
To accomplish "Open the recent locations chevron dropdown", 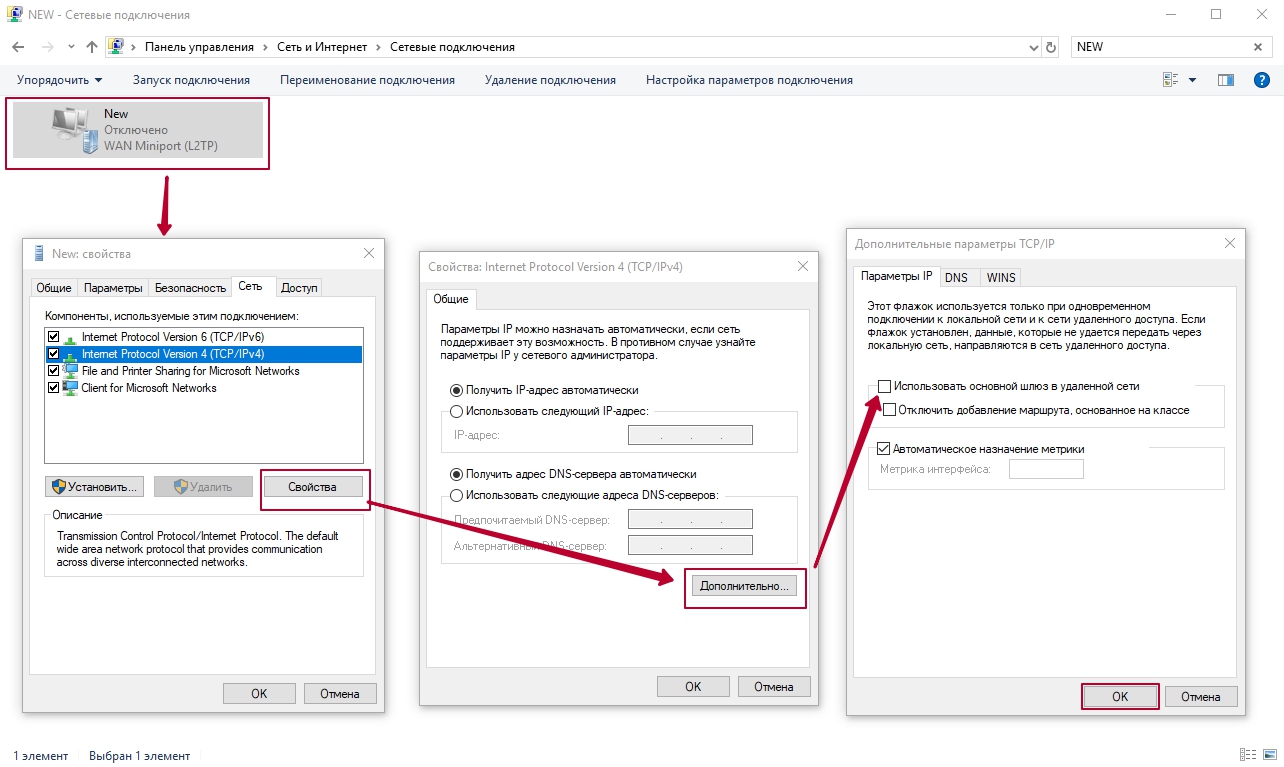I will point(71,47).
